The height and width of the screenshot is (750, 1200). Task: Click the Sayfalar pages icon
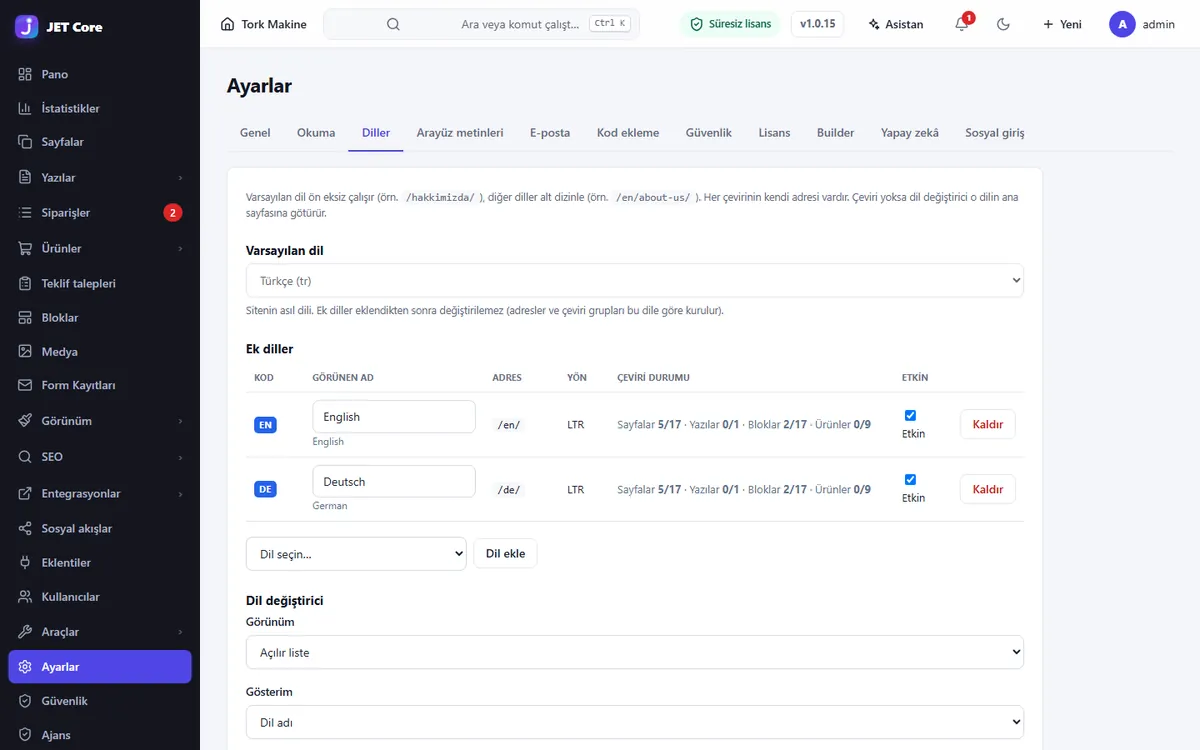pyautogui.click(x=25, y=142)
